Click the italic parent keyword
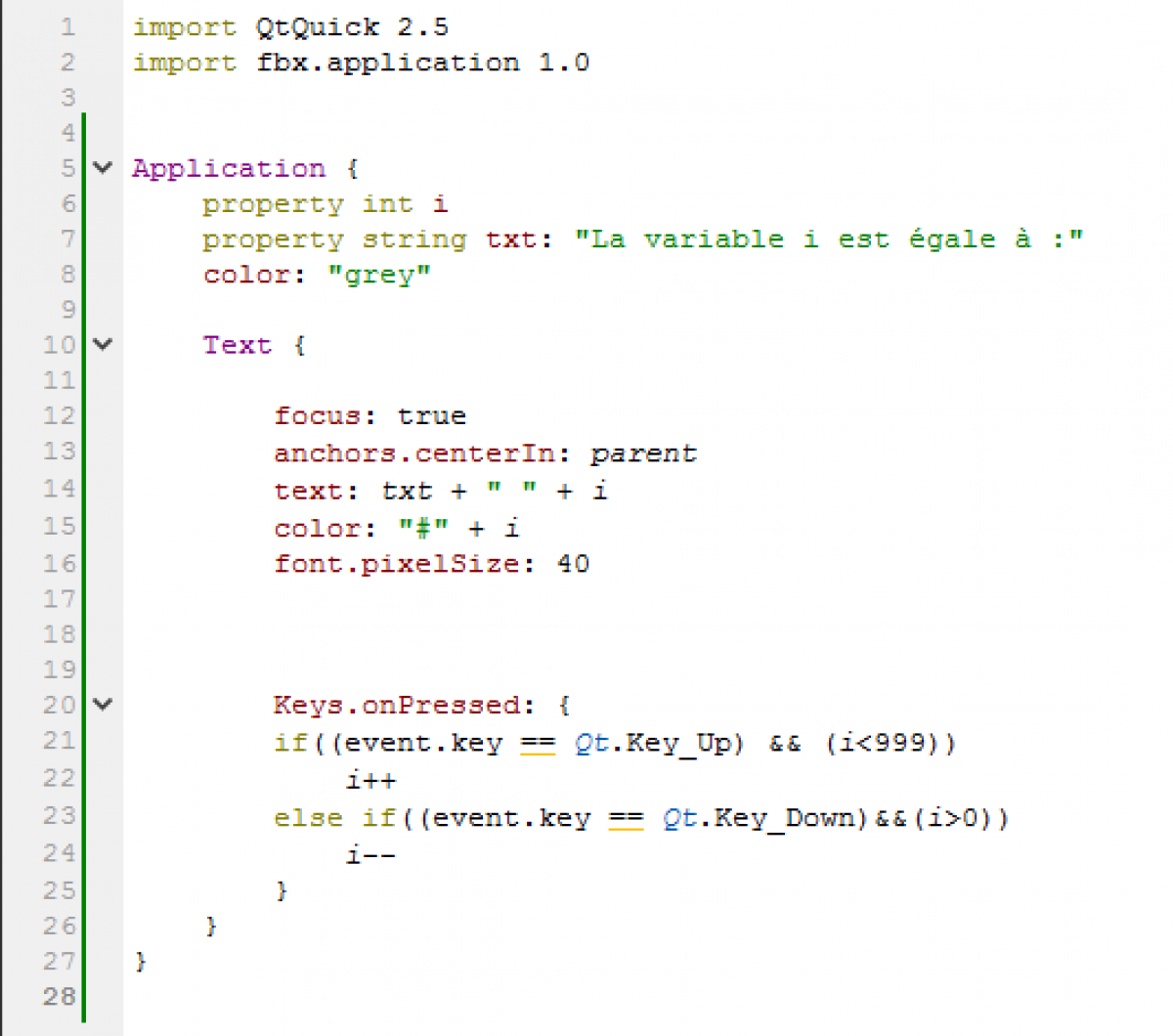Image resolution: width=1173 pixels, height=1036 pixels. point(642,453)
